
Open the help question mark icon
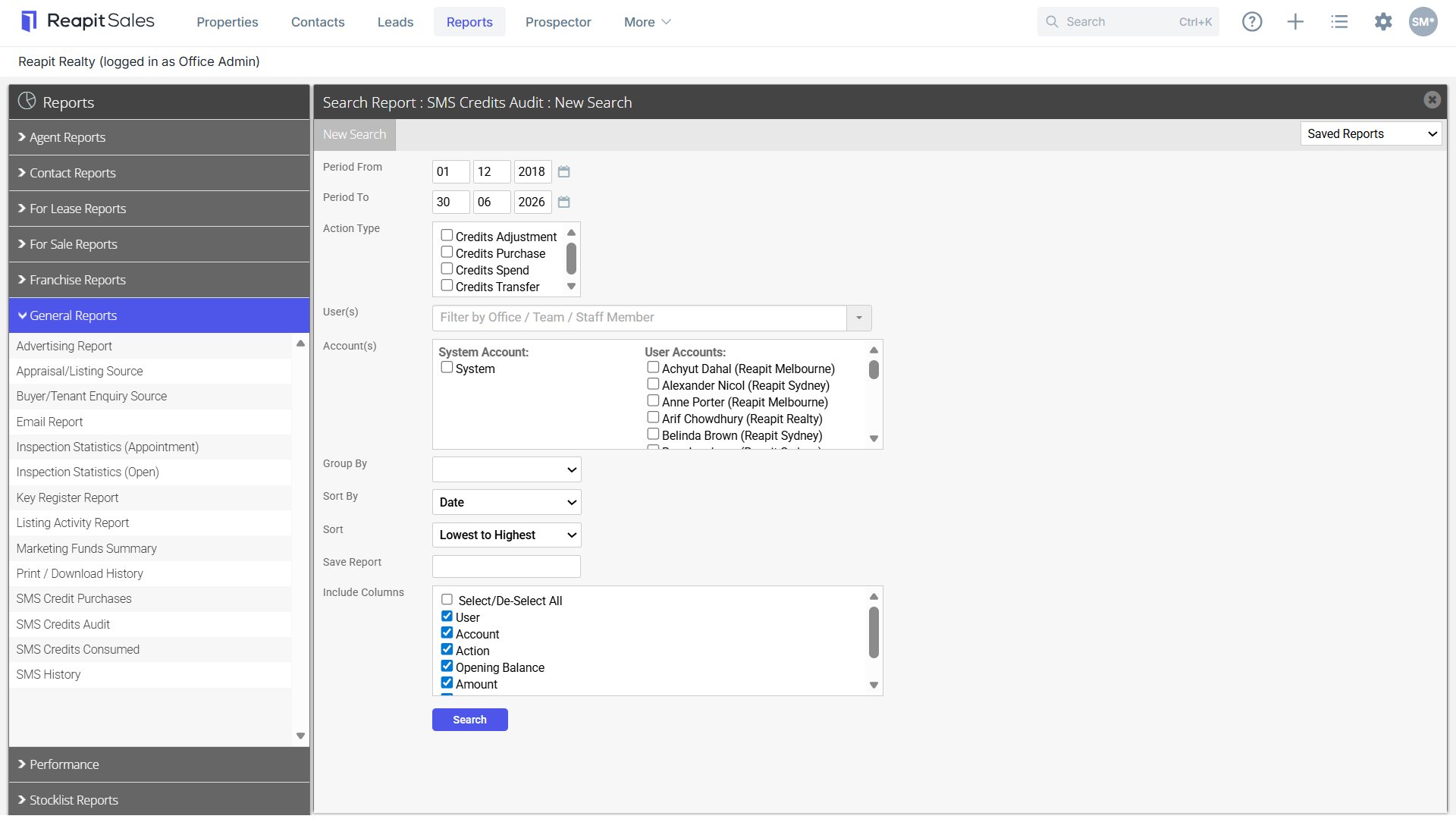[1252, 22]
